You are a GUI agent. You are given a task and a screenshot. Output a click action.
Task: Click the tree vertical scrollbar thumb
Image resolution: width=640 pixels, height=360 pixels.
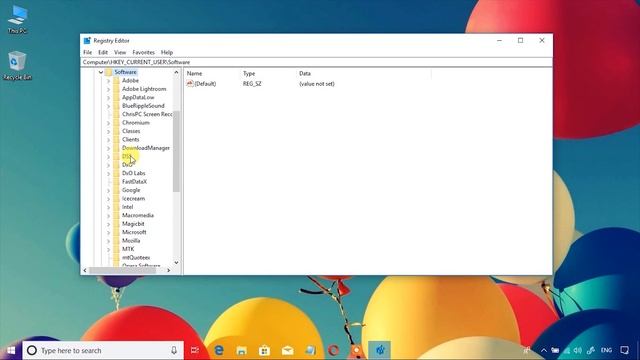176,151
